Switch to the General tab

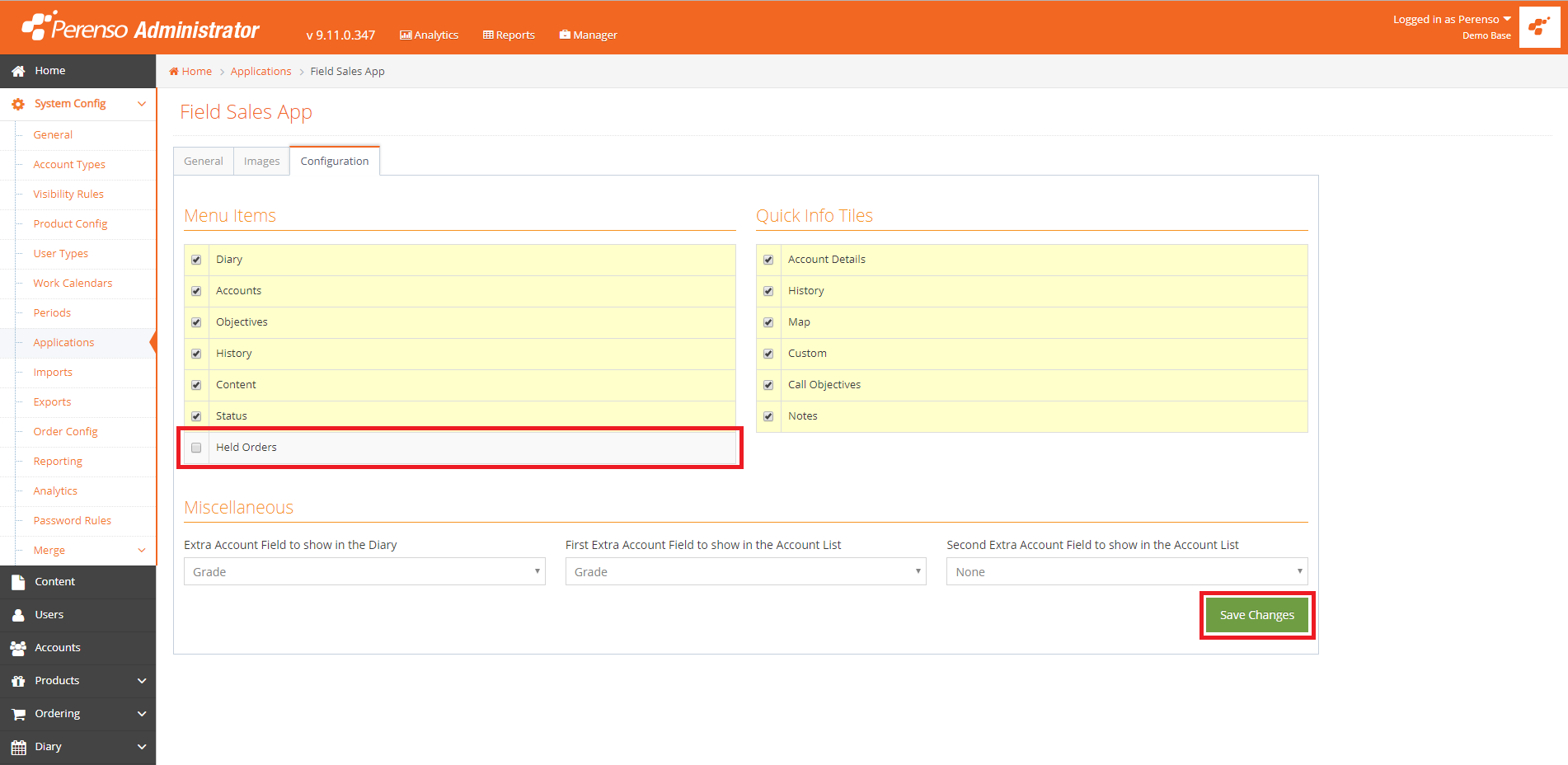click(x=204, y=161)
